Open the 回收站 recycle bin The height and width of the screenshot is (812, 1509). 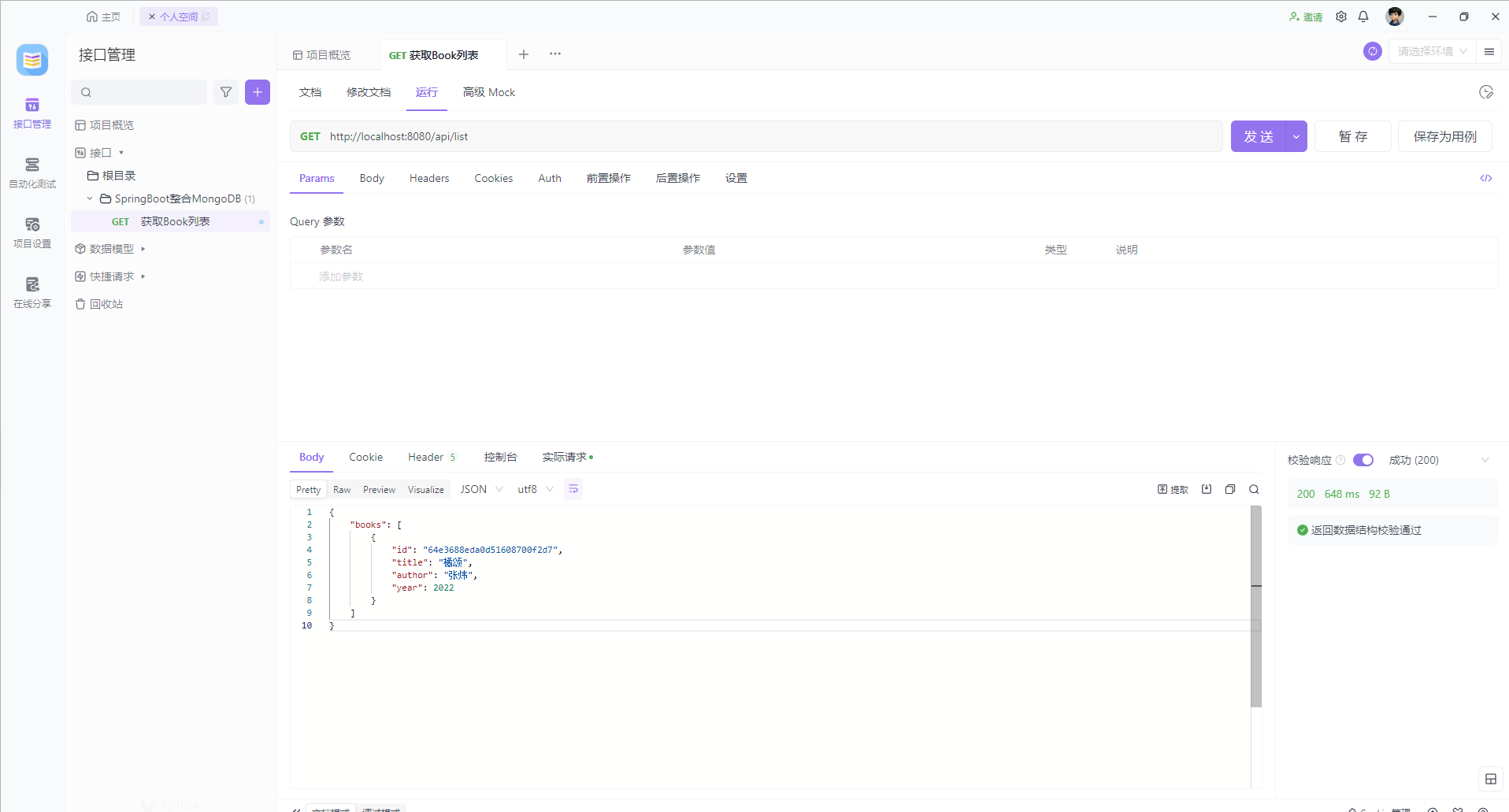99,304
